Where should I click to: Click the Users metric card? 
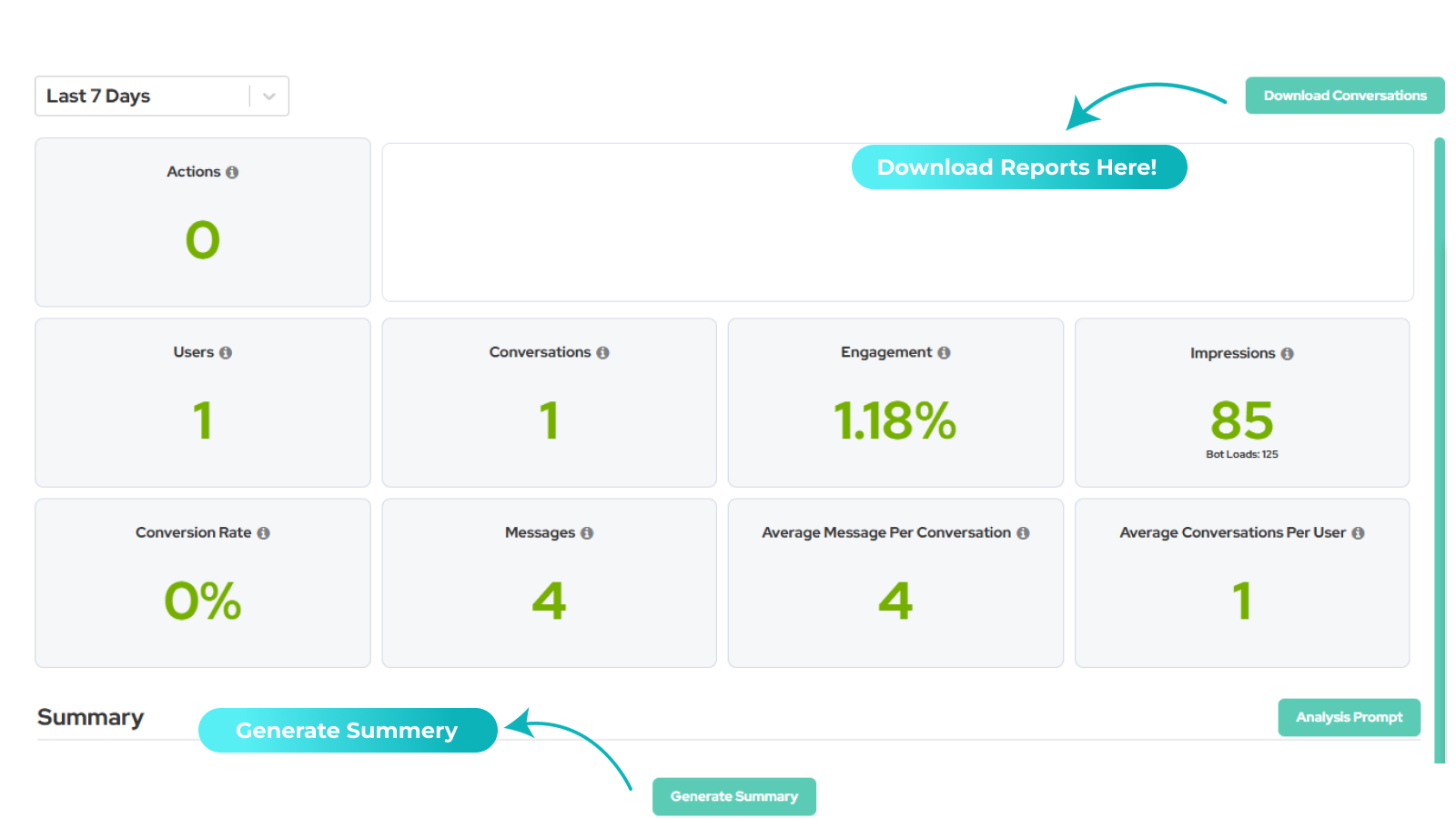tap(202, 402)
